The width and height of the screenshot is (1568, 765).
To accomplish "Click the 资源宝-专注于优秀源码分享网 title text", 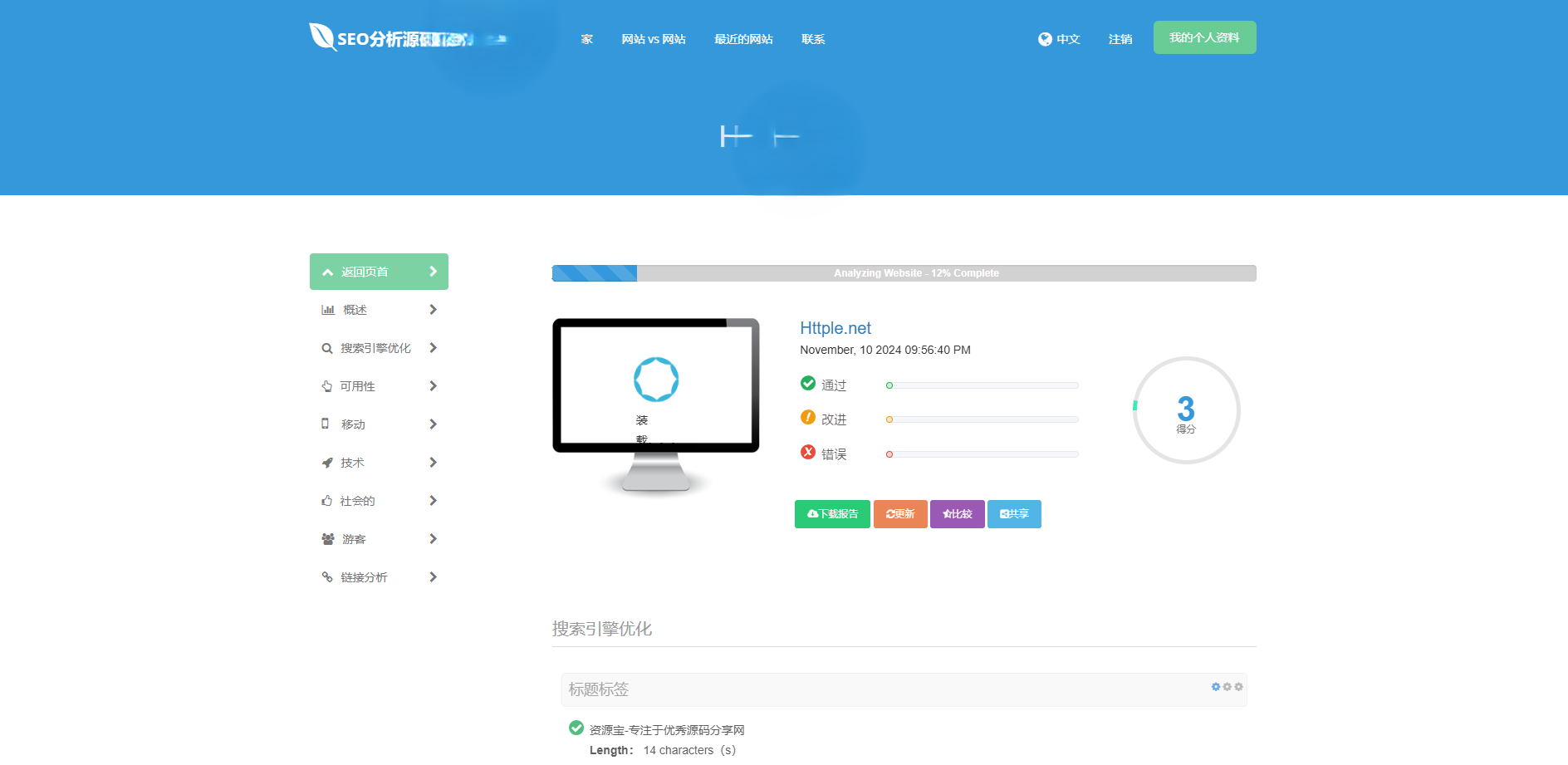I will click(x=667, y=730).
